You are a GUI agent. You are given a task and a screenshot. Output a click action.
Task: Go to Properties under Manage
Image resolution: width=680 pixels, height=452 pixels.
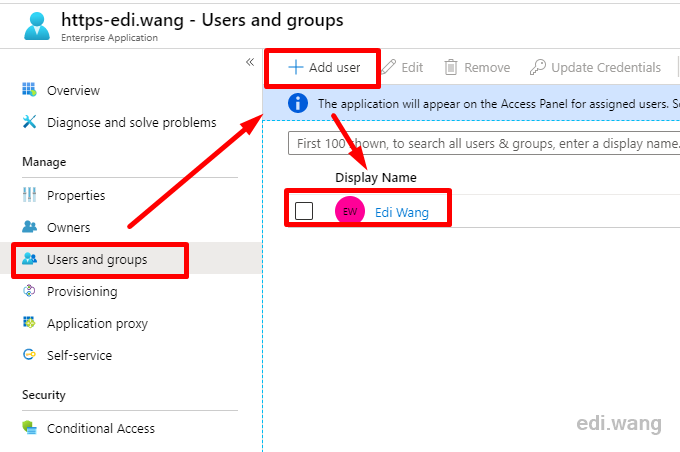(76, 195)
